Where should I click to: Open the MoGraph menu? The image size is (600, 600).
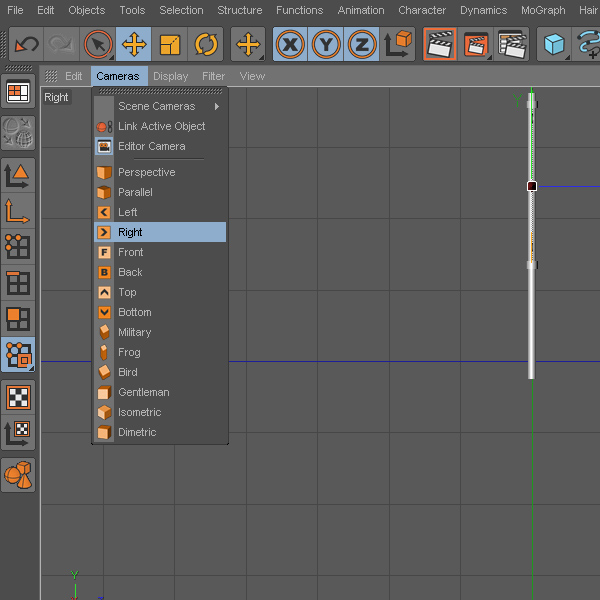[543, 10]
